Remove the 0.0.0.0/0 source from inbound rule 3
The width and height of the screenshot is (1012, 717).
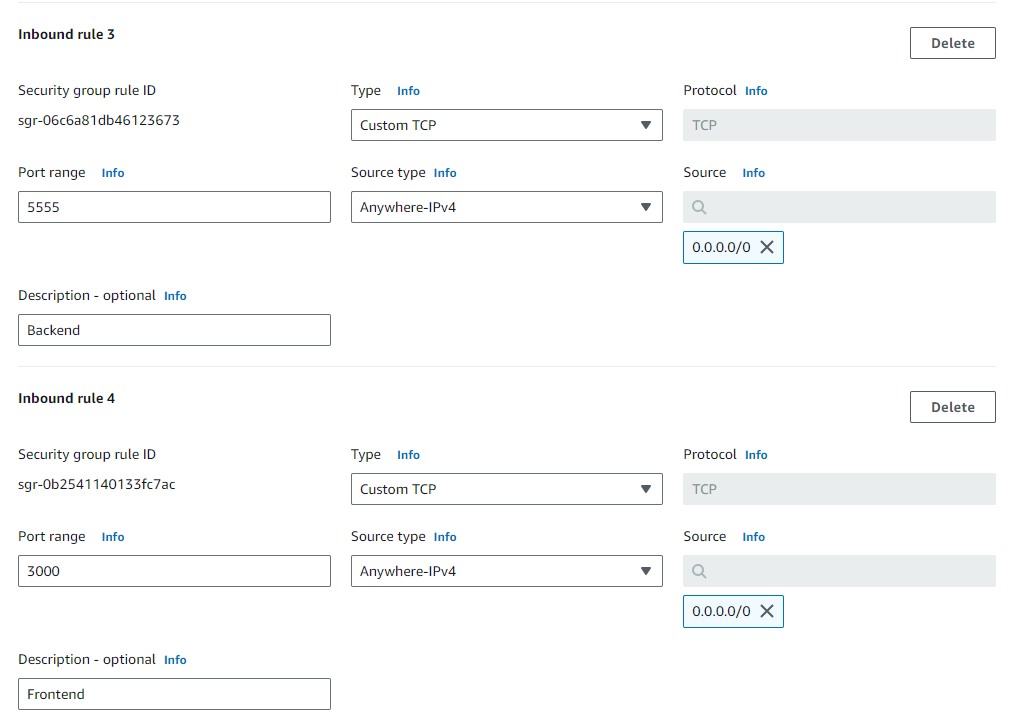(767, 247)
